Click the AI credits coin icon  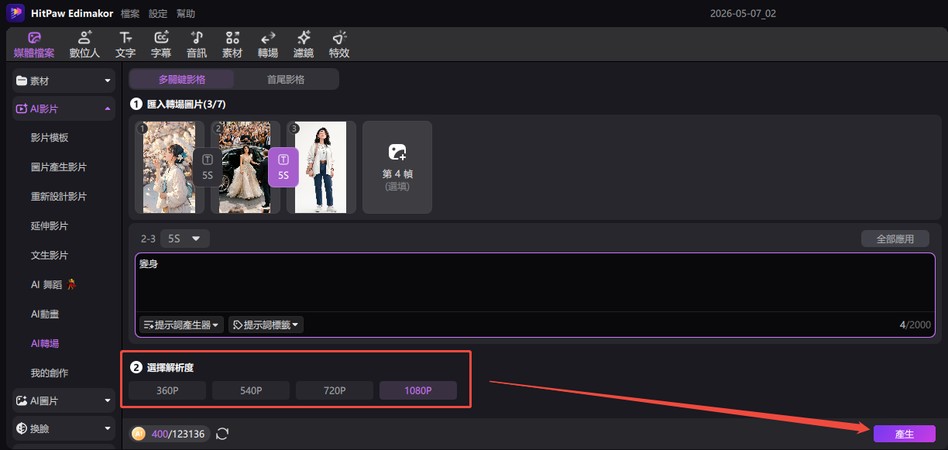(138, 434)
